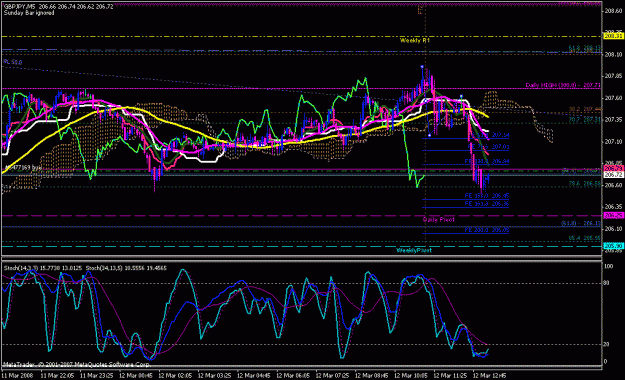Click the 'Weekly R1' line label
Image resolution: width=625 pixels, height=380 pixels.
[415, 40]
